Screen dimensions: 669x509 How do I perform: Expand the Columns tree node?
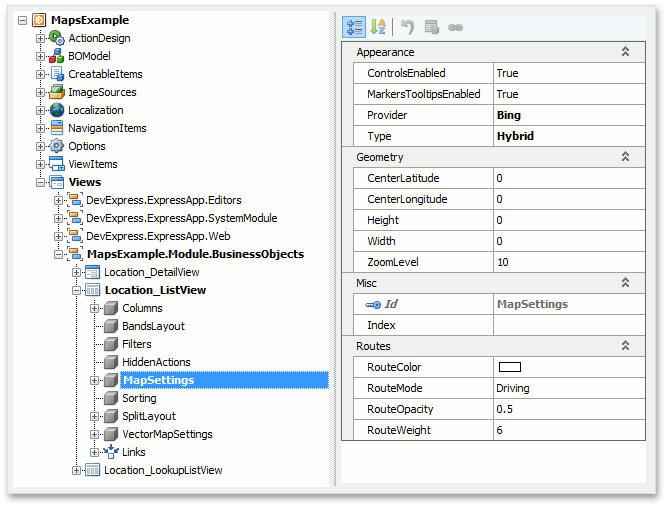(95, 308)
